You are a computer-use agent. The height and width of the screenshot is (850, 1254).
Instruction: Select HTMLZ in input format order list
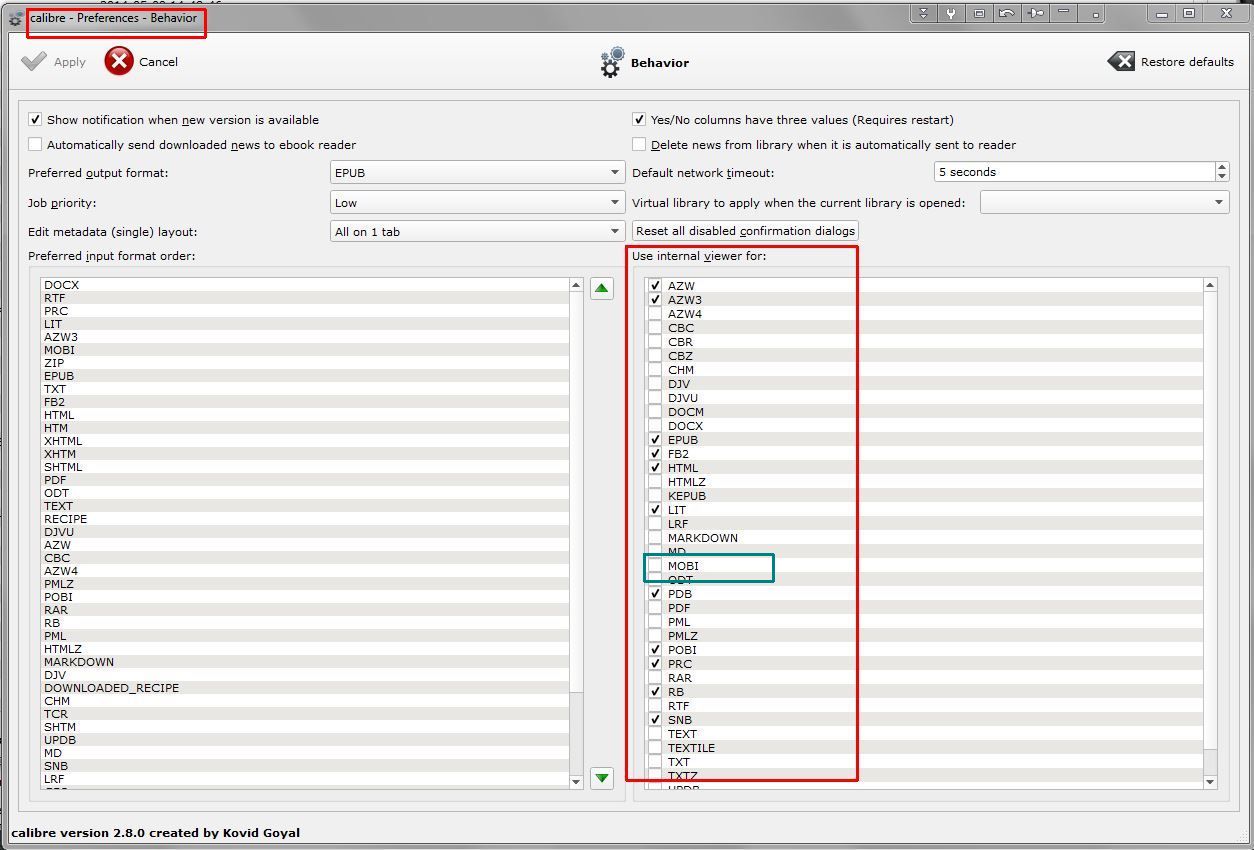pyautogui.click(x=305, y=649)
